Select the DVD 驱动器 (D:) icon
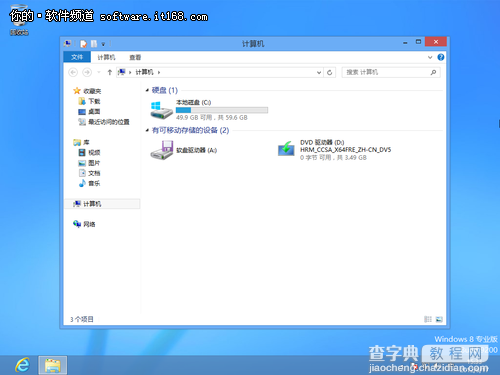The image size is (500, 375). pyautogui.click(x=286, y=149)
